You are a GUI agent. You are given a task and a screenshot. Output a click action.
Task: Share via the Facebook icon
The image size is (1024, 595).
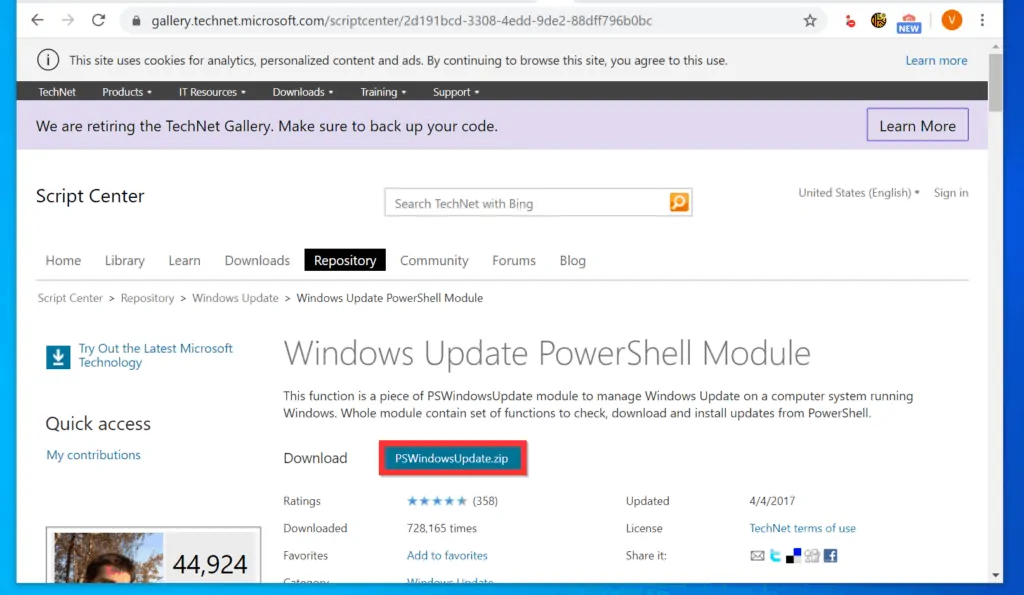click(830, 555)
